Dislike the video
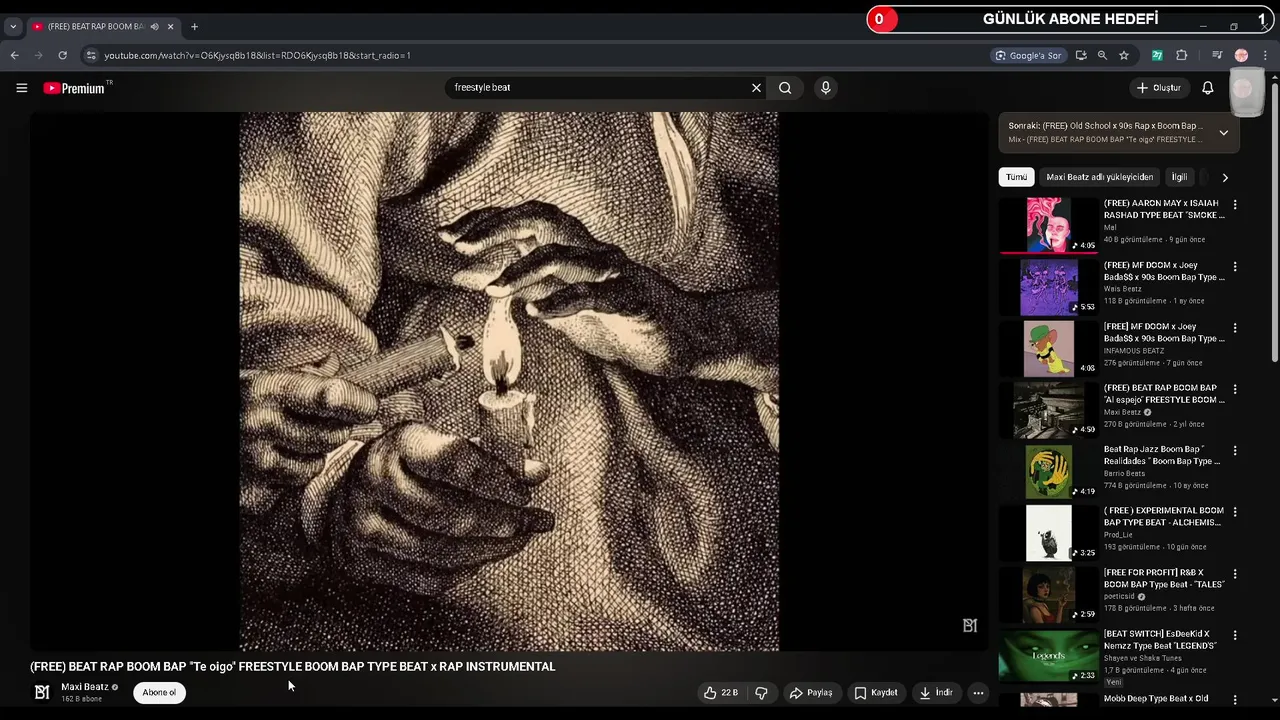Image resolution: width=1280 pixels, height=720 pixels. coord(761,692)
